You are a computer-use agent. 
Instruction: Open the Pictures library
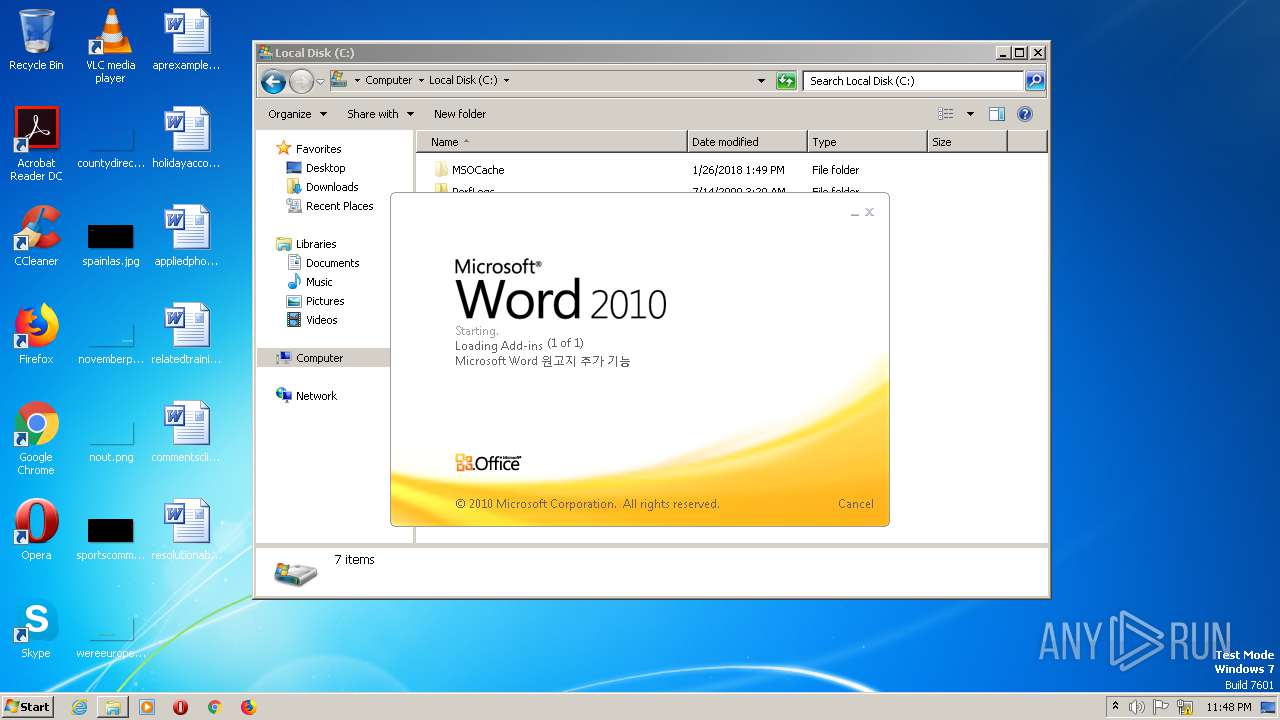tap(316, 301)
